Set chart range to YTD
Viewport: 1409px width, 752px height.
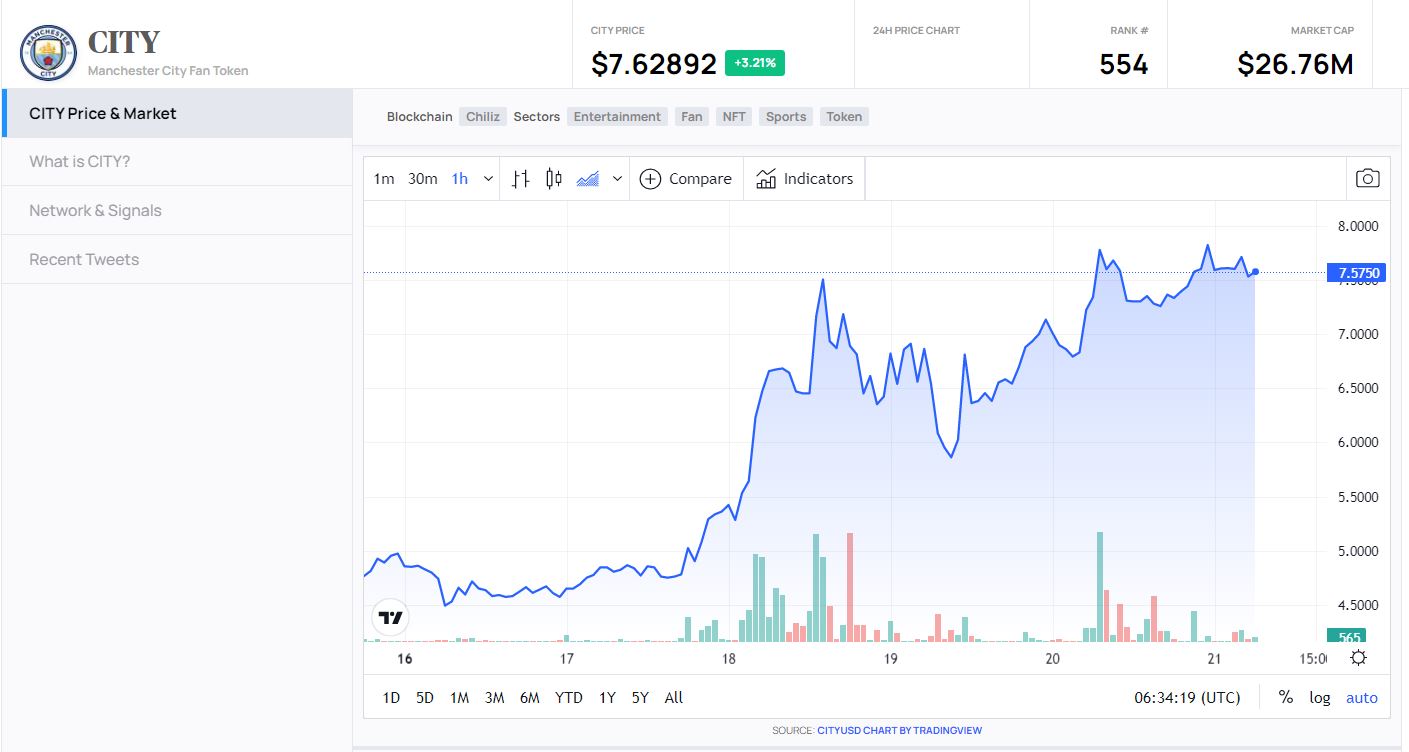pos(569,698)
